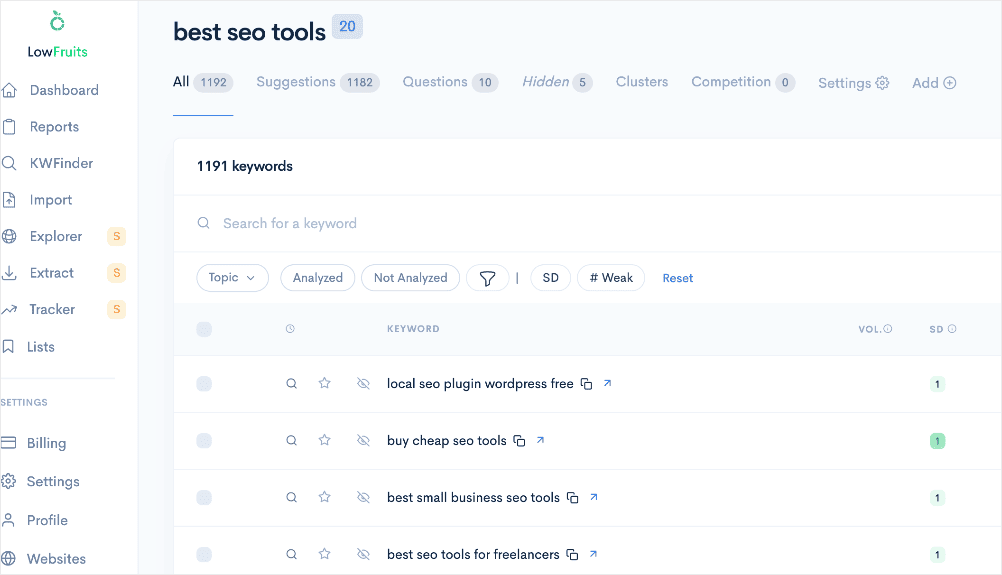This screenshot has height=575, width=1002.
Task: Click the Add plus button
Action: pos(934,83)
